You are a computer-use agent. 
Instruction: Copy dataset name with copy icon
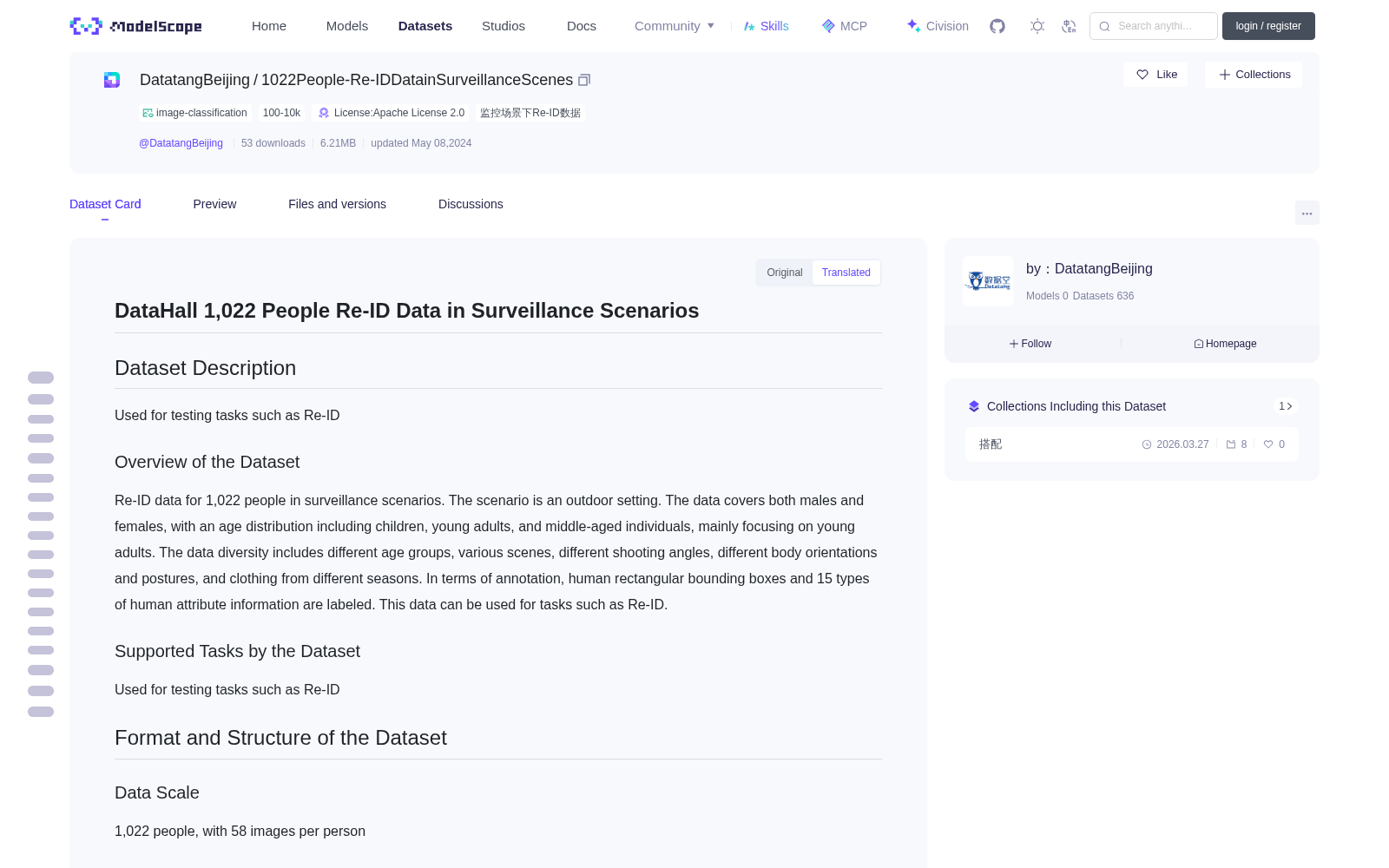584,80
